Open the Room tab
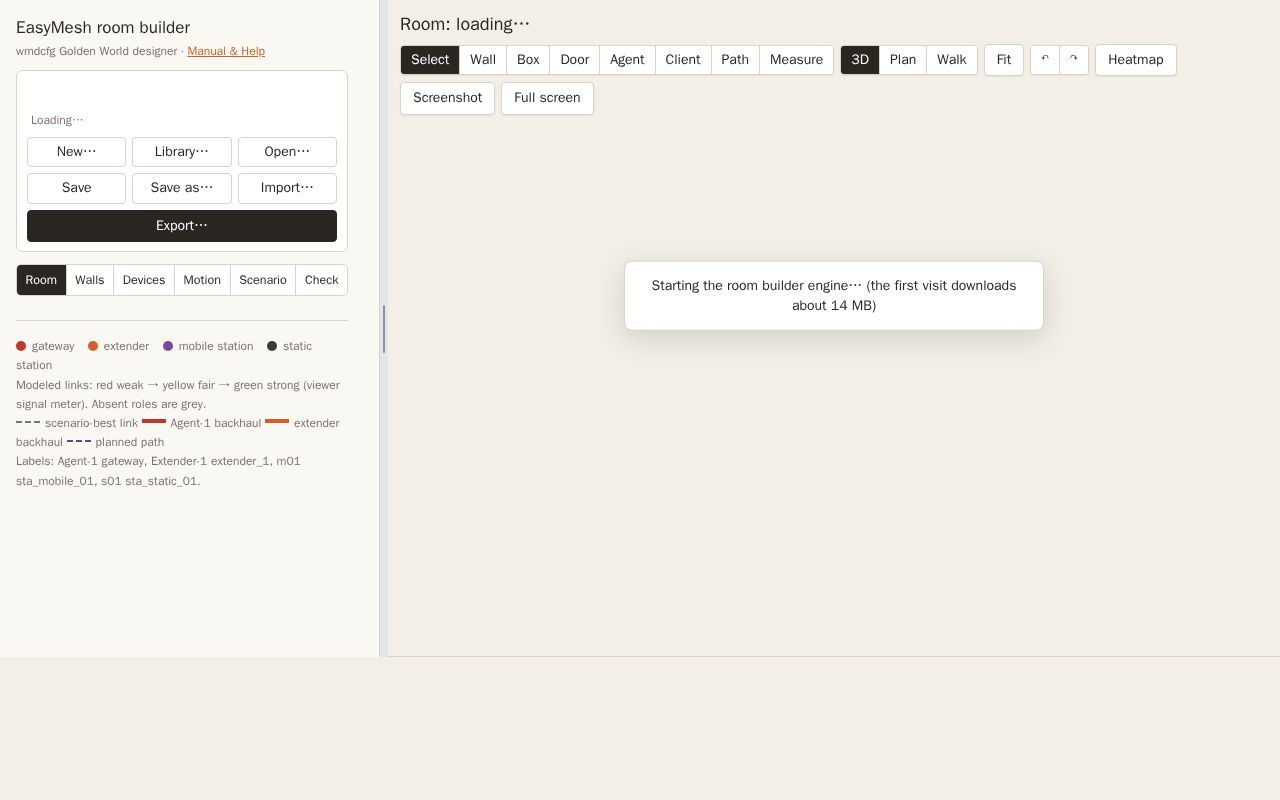This screenshot has width=1280, height=800. click(41, 280)
